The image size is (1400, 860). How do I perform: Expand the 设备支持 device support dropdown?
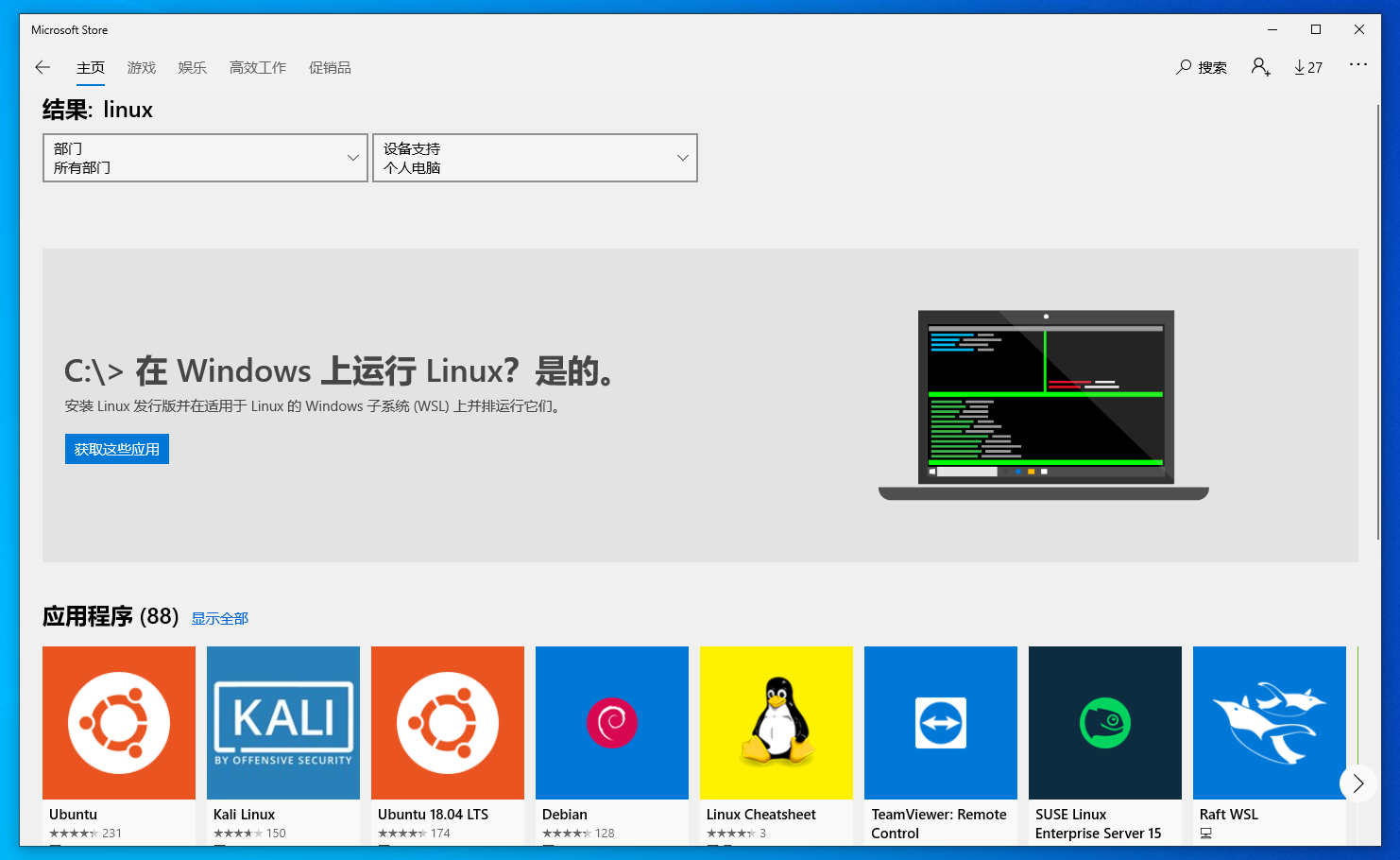(x=535, y=158)
